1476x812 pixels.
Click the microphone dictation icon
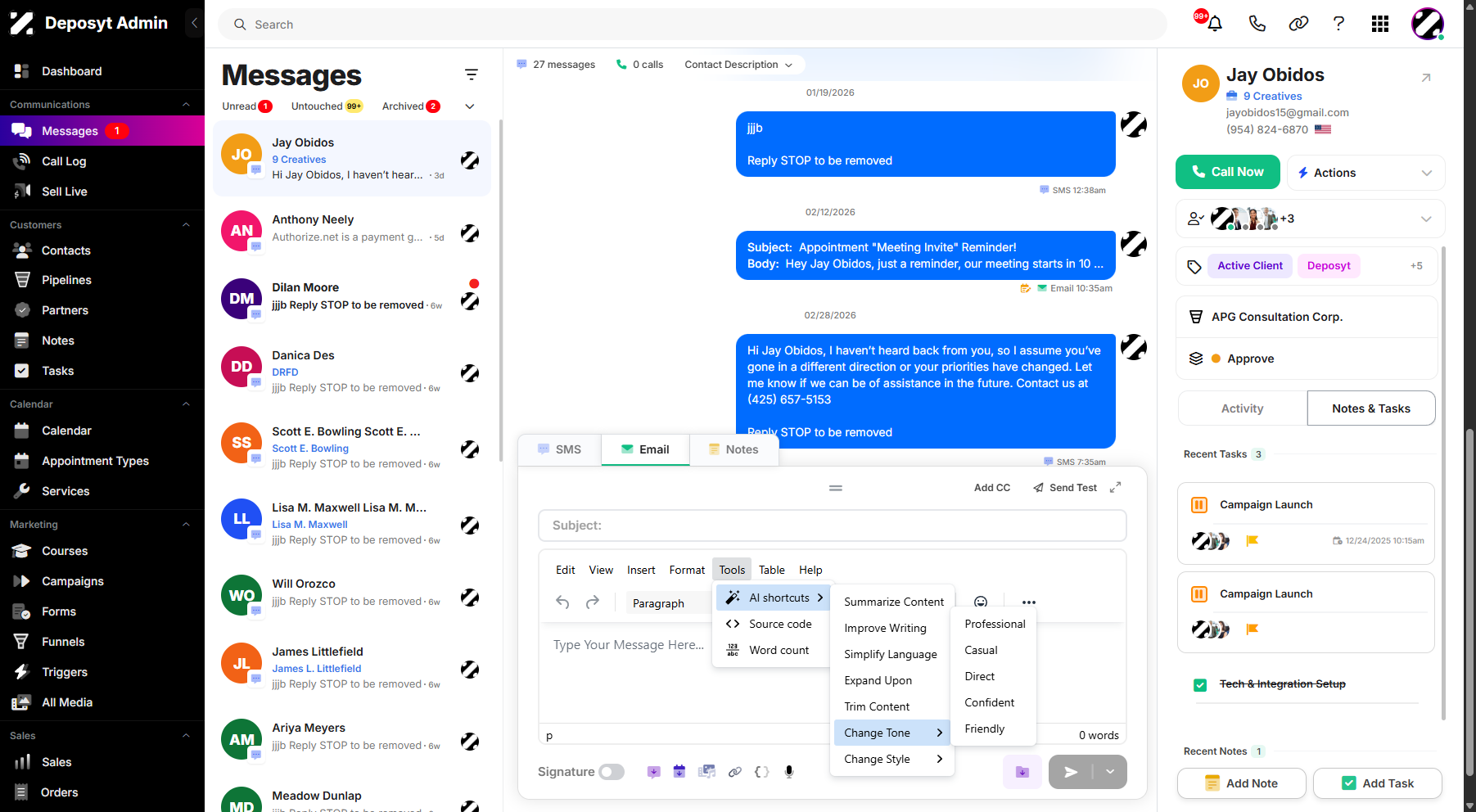(789, 771)
